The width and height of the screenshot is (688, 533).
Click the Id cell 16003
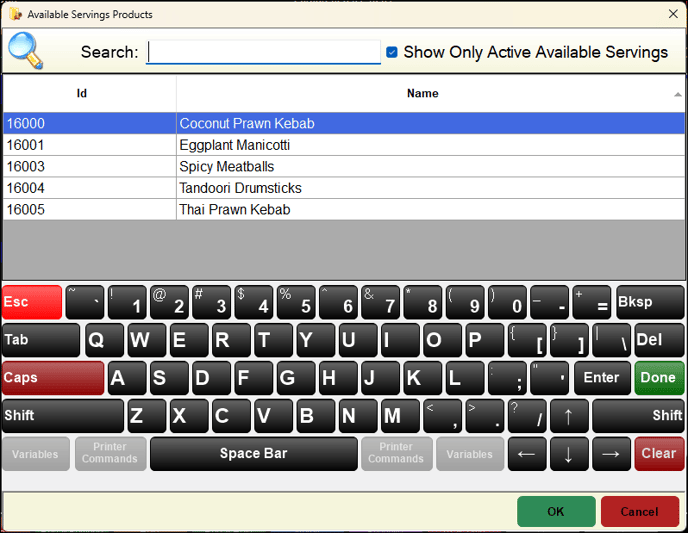(90, 166)
